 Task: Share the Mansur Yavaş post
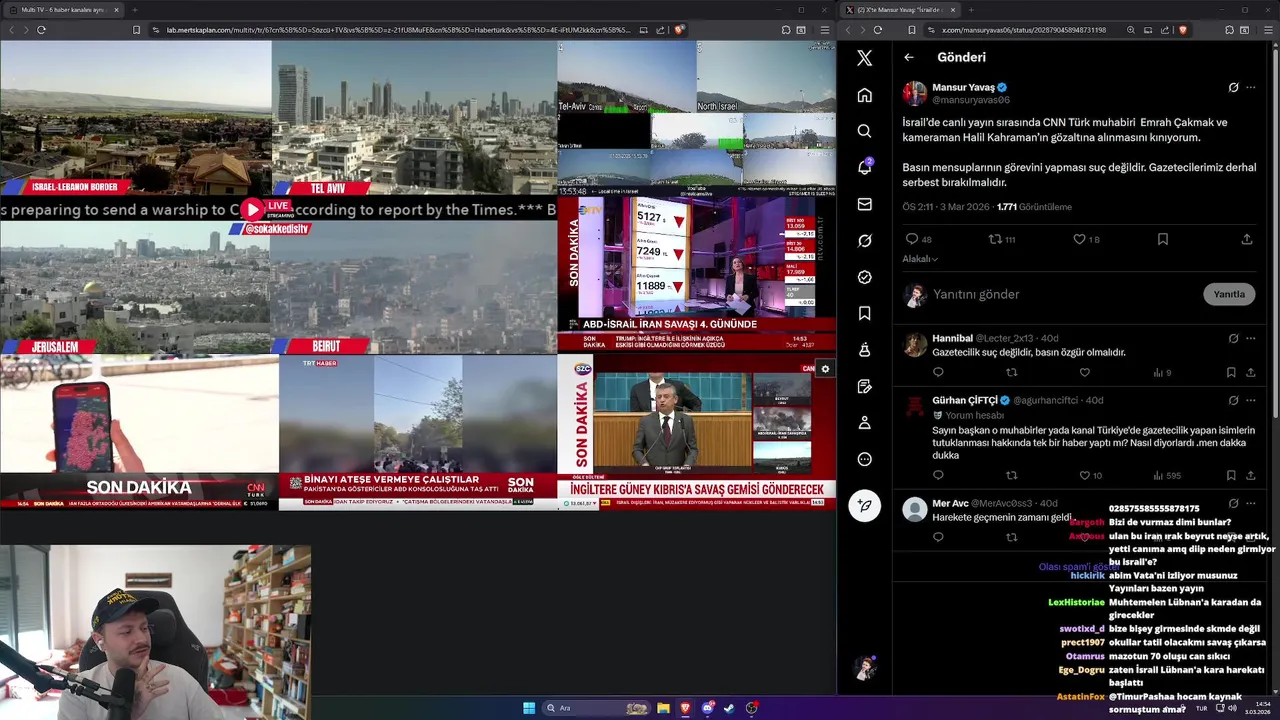click(x=1247, y=239)
